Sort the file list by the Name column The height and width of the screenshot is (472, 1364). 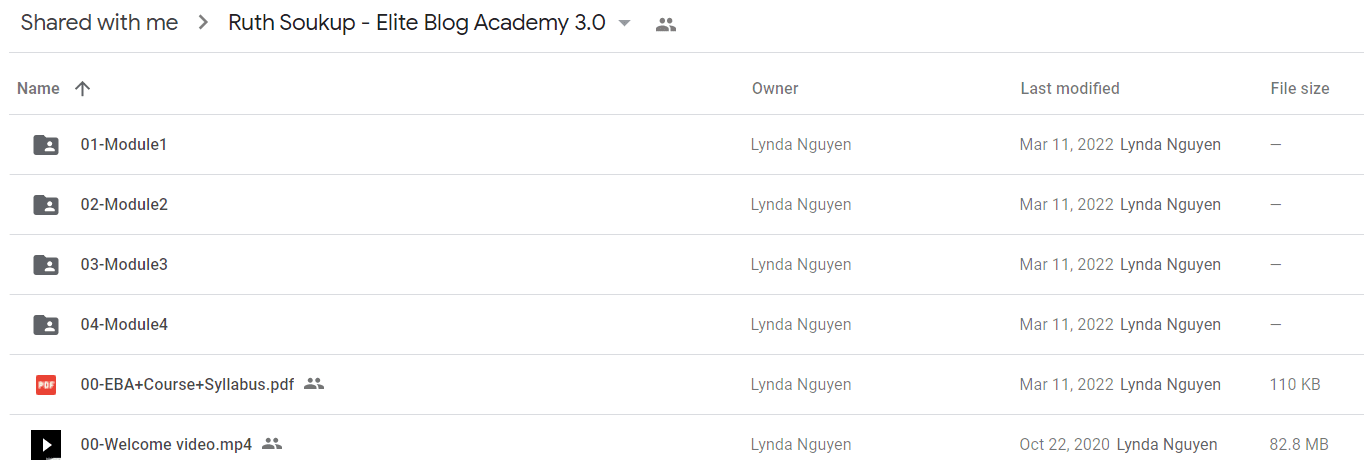coord(39,88)
